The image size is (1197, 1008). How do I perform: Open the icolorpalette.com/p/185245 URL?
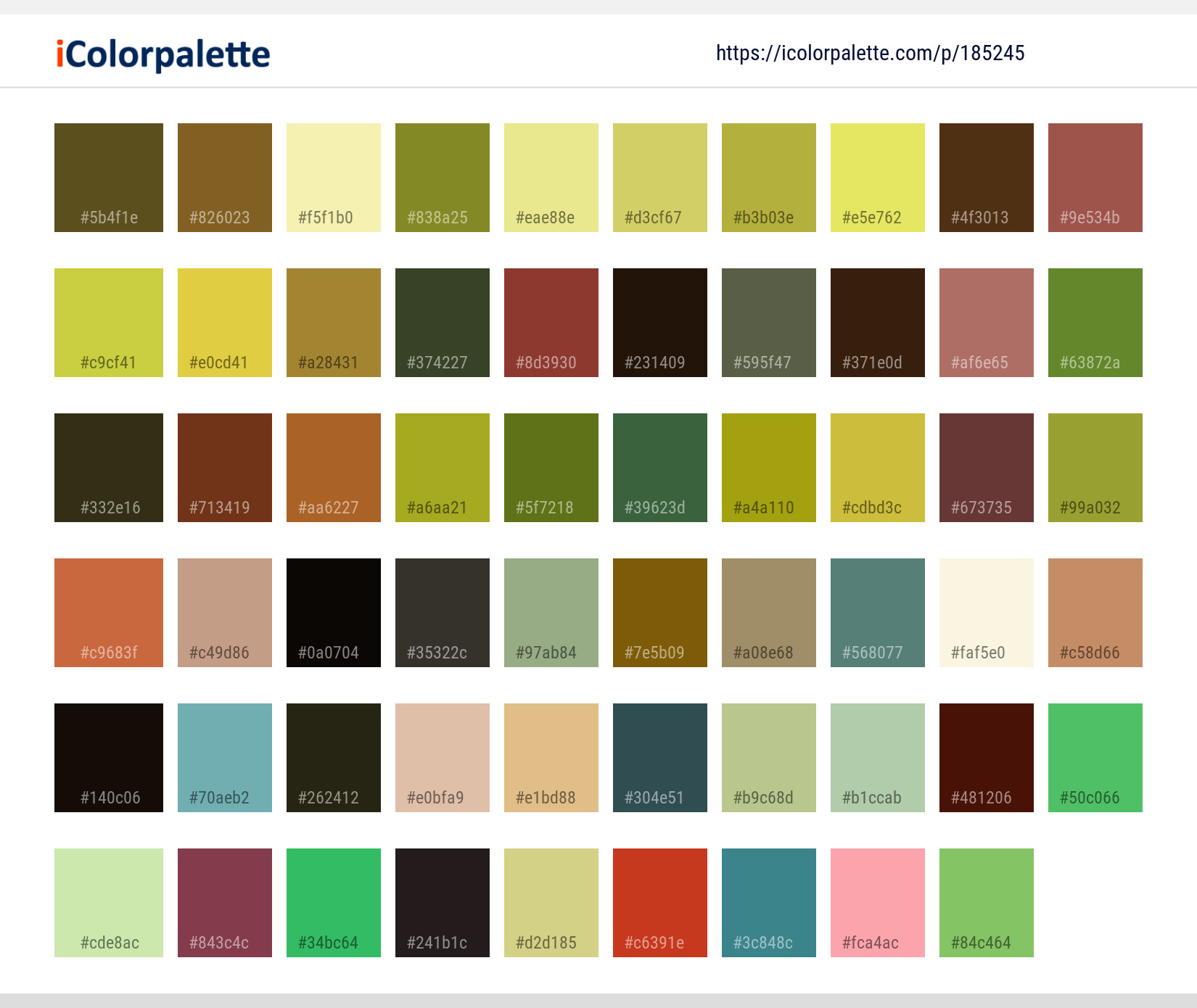tap(870, 53)
